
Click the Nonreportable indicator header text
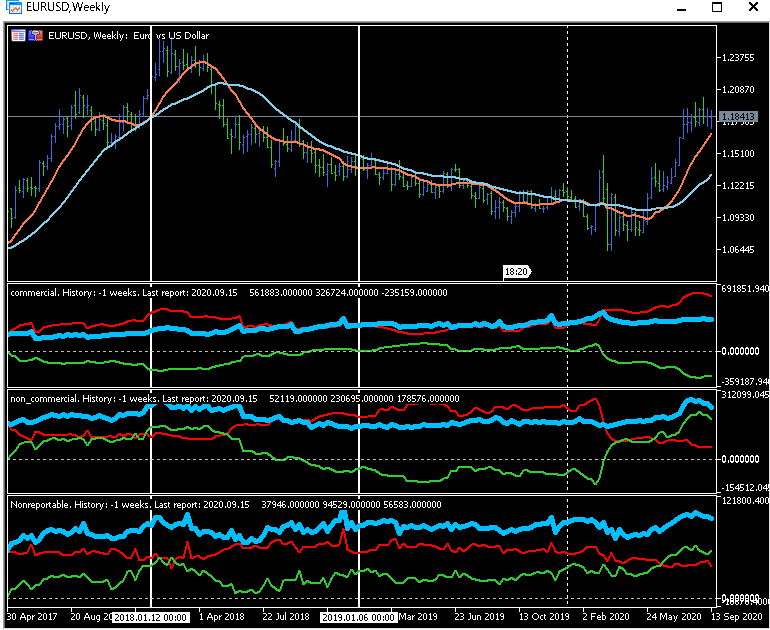point(226,505)
